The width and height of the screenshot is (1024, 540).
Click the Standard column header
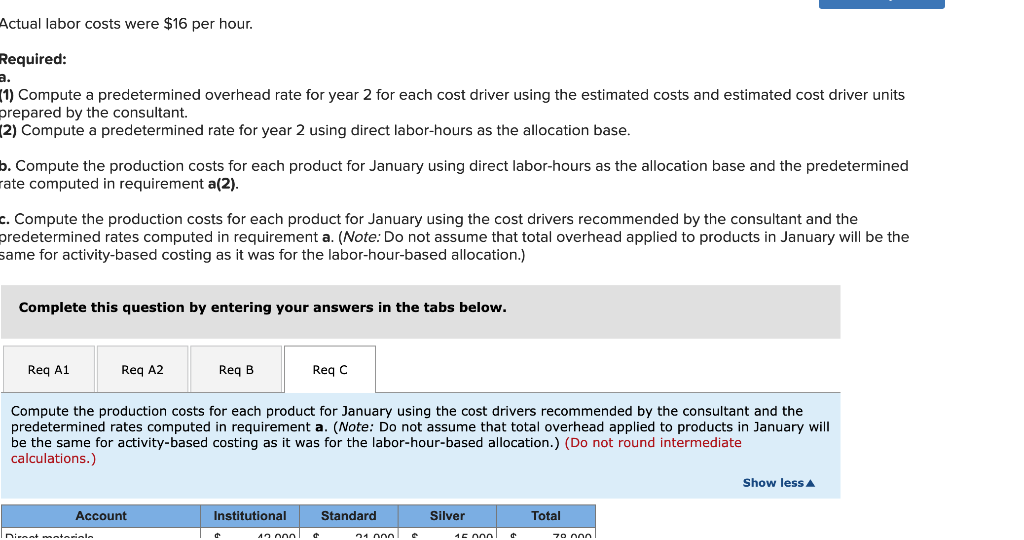[349, 516]
